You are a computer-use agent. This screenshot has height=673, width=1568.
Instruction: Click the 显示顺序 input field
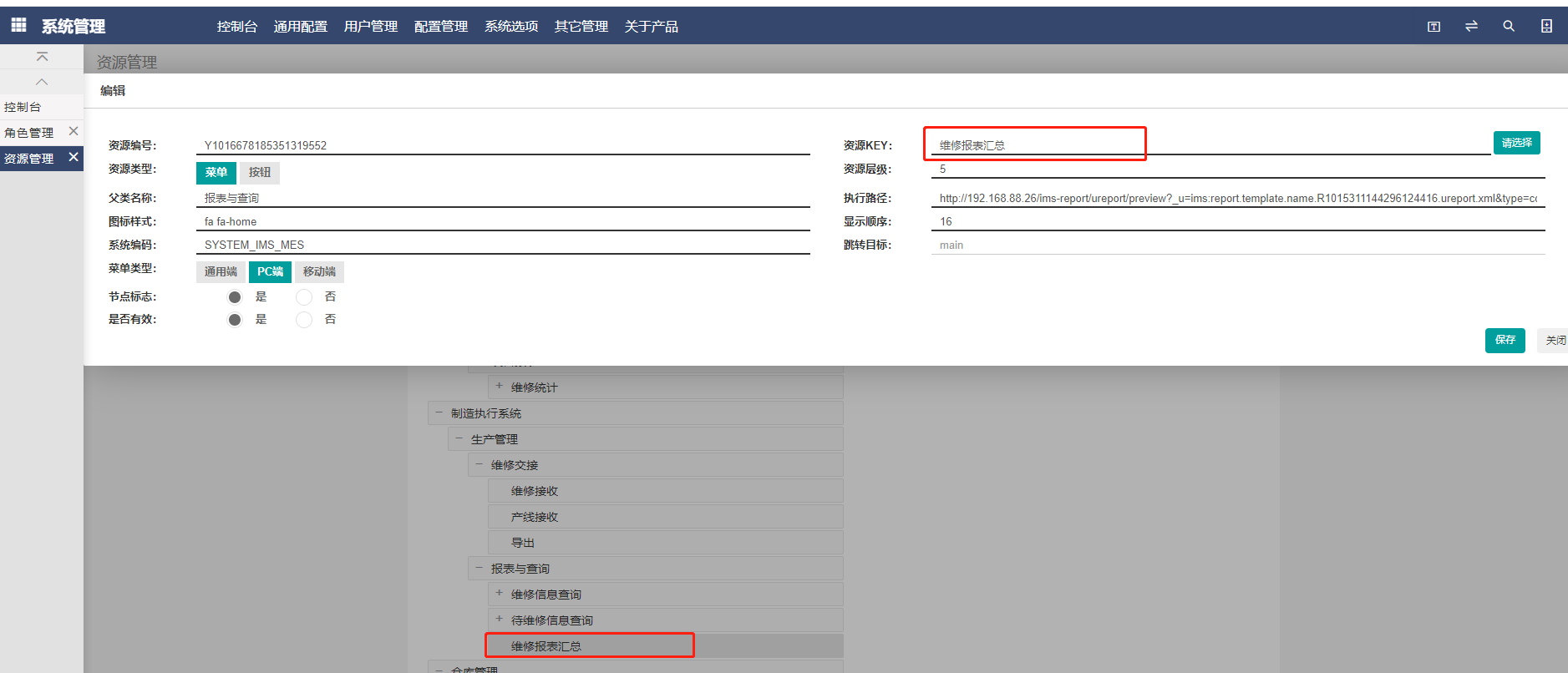1238,221
